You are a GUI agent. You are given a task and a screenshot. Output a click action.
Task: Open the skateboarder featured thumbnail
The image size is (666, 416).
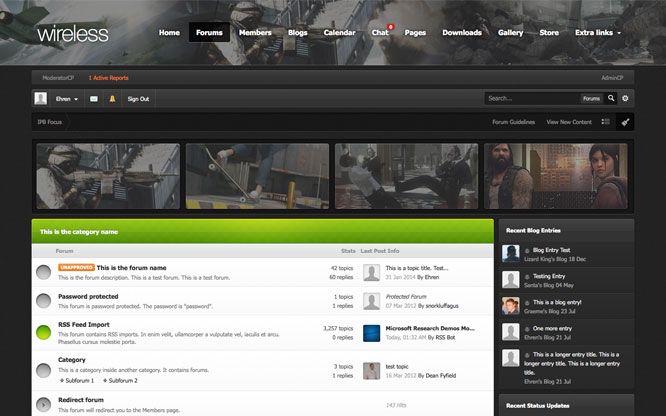click(x=257, y=176)
